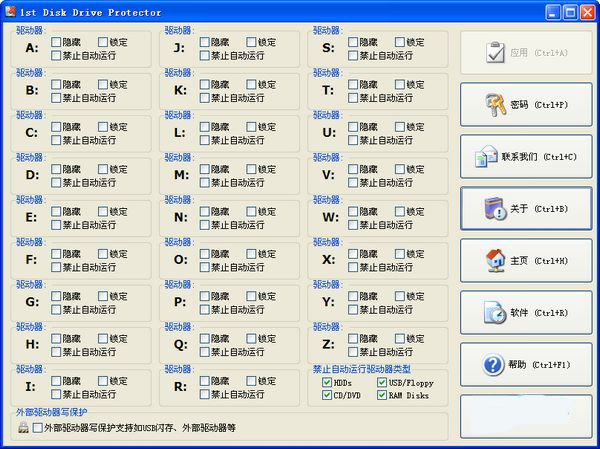Check 隐藏 for drive S:

tap(353, 42)
